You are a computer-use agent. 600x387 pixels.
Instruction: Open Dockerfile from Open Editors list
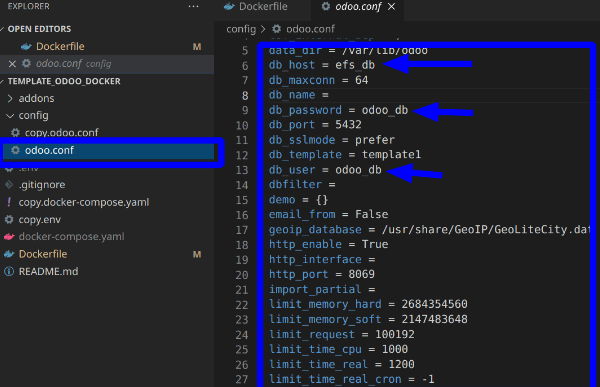(60, 46)
